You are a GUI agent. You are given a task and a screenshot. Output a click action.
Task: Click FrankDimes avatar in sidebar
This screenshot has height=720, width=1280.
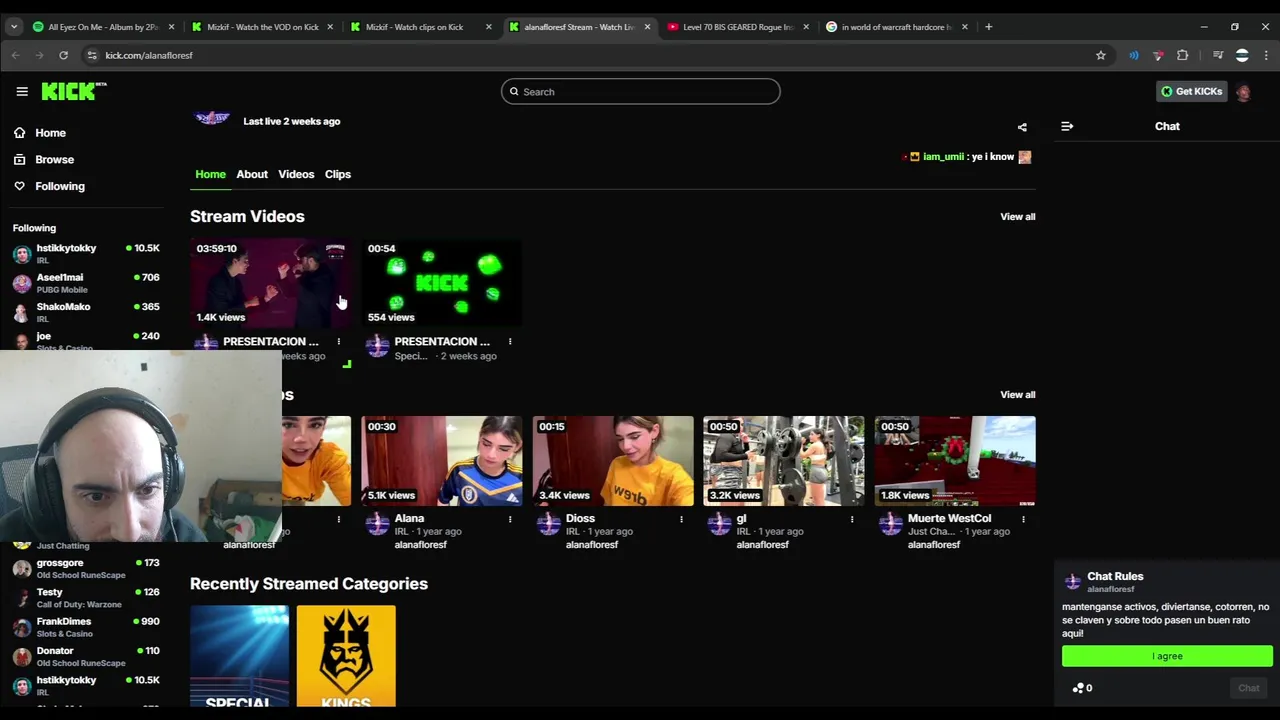[22, 627]
